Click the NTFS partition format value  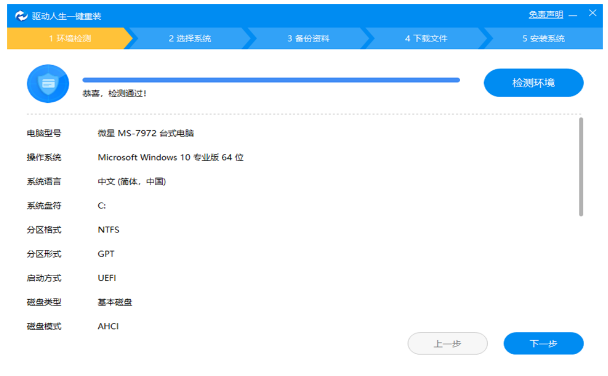(x=108, y=230)
